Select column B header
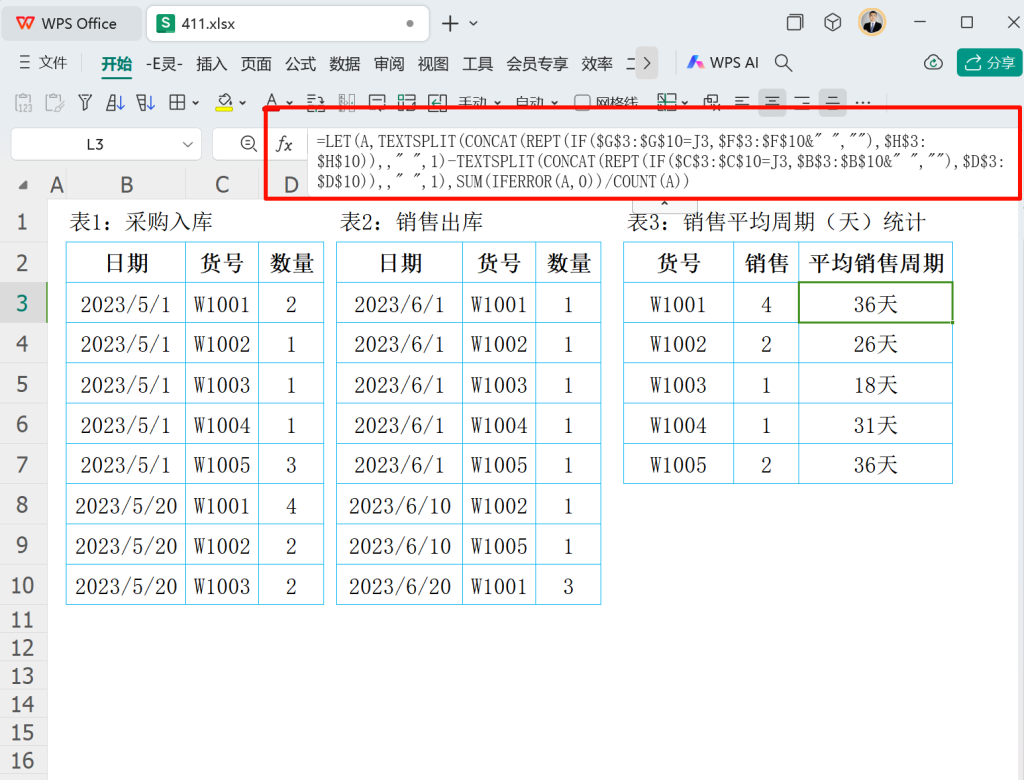The image size is (1024, 780). pyautogui.click(x=127, y=185)
